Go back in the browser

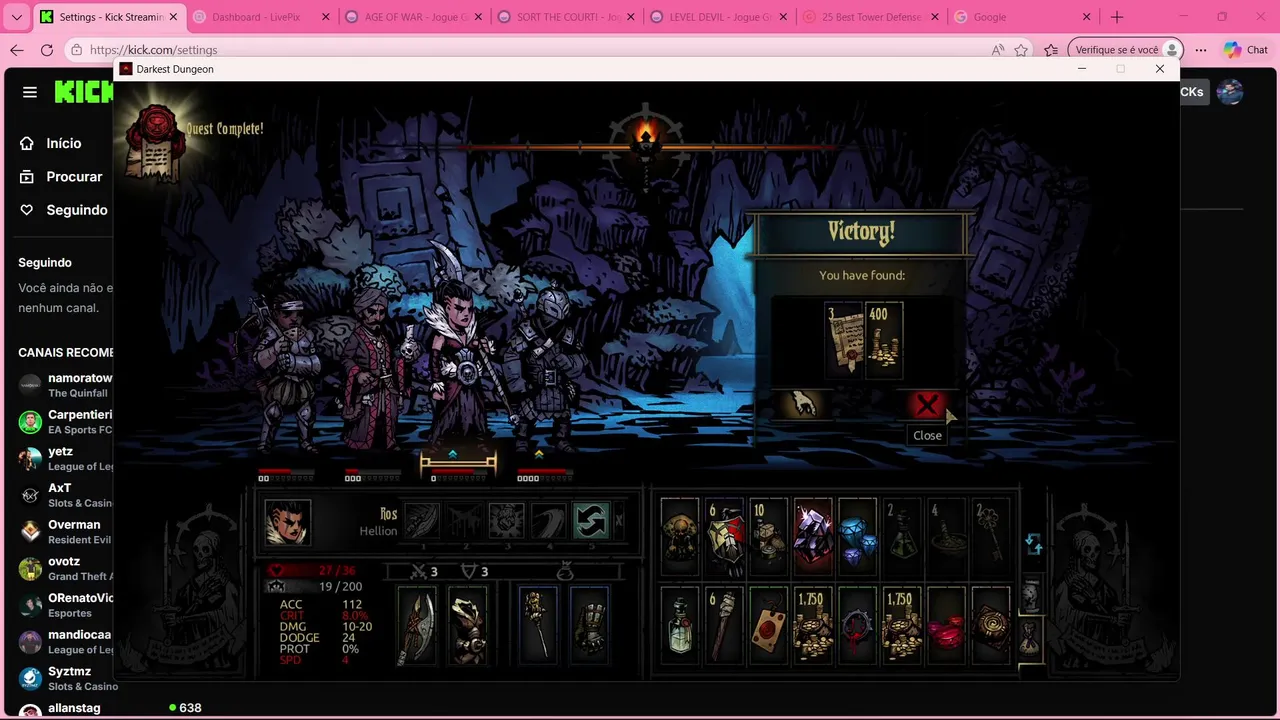coord(17,50)
